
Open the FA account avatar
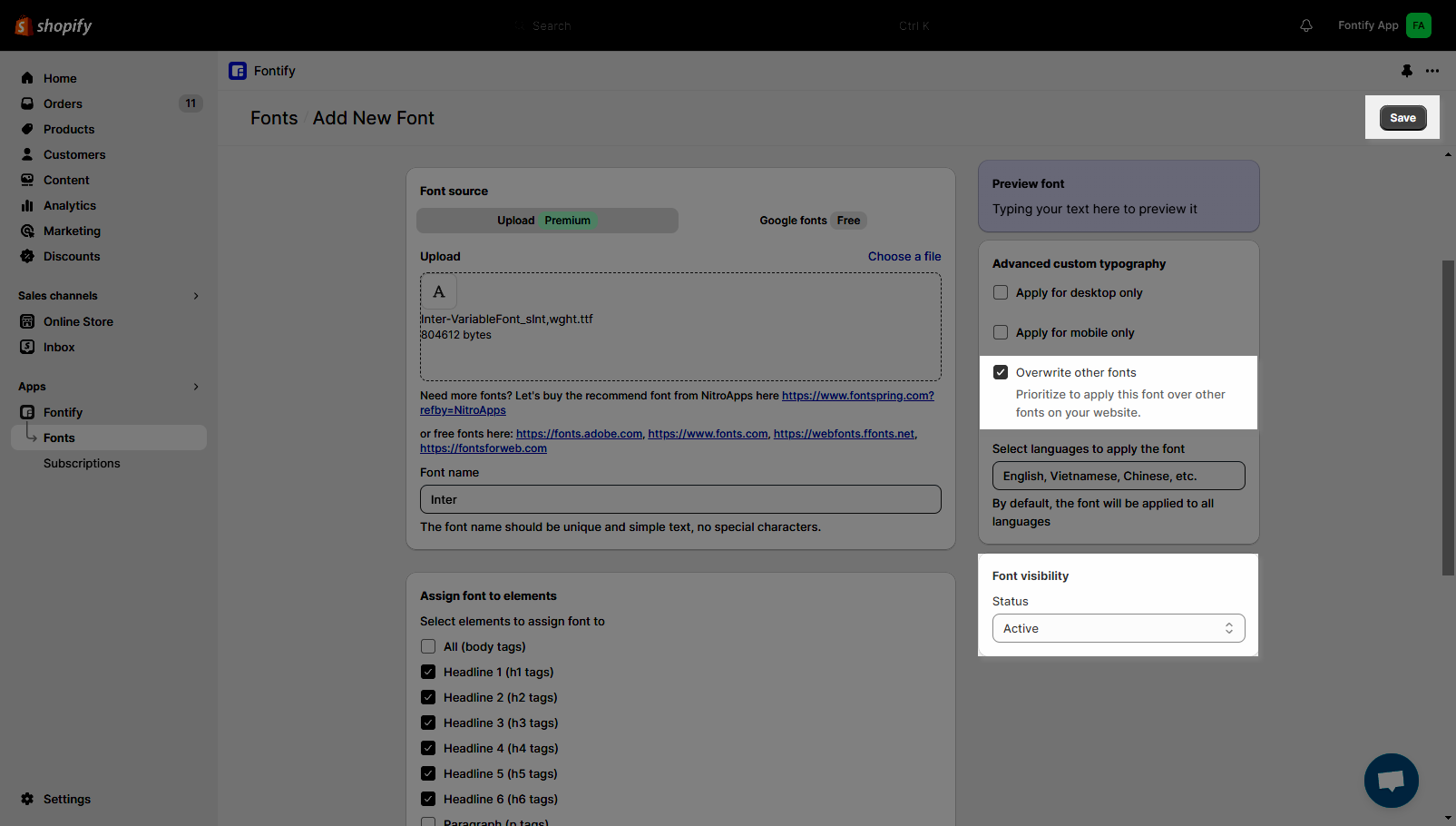click(1418, 25)
